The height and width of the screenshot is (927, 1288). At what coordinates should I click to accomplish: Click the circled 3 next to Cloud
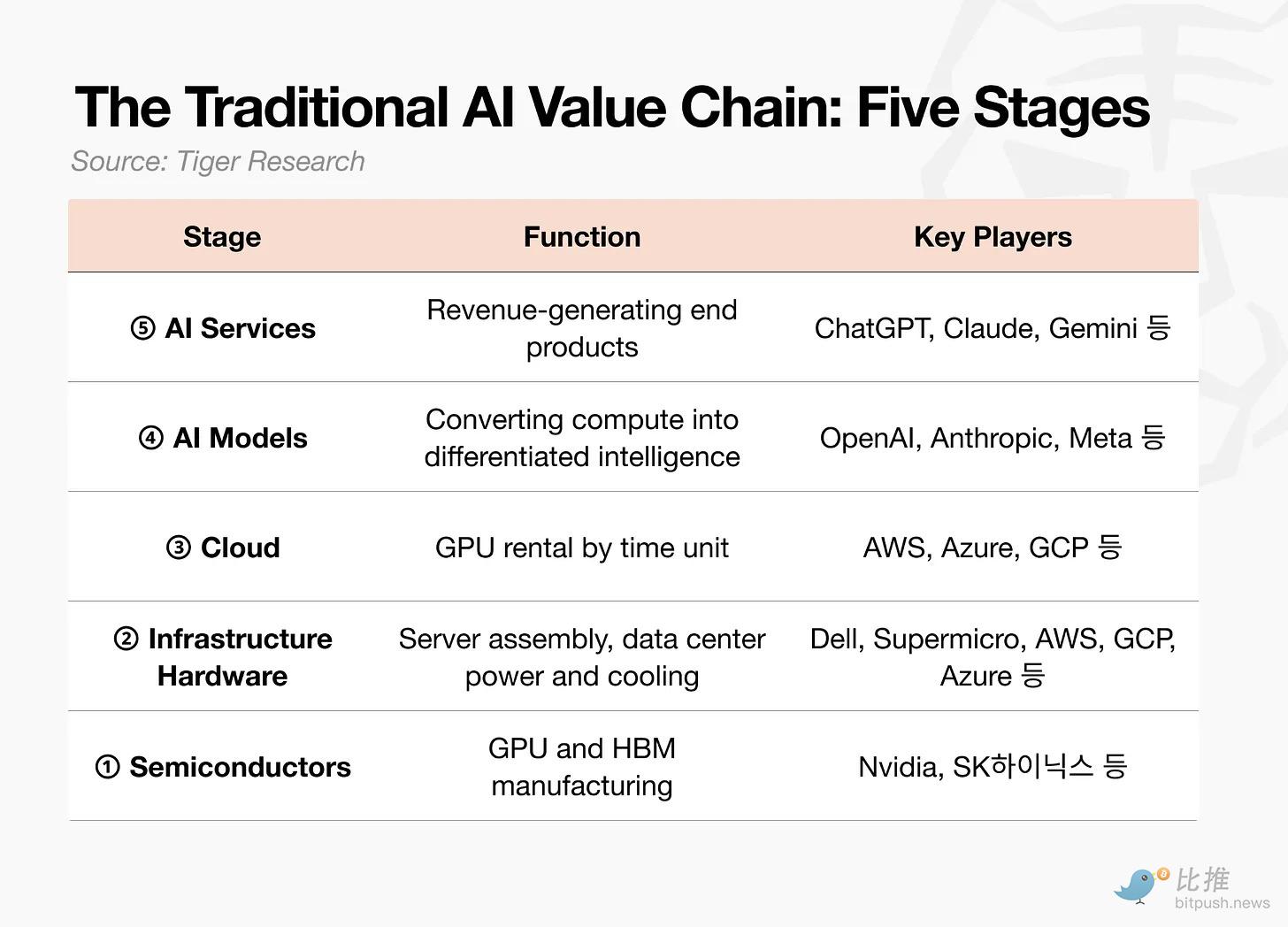pyautogui.click(x=179, y=548)
